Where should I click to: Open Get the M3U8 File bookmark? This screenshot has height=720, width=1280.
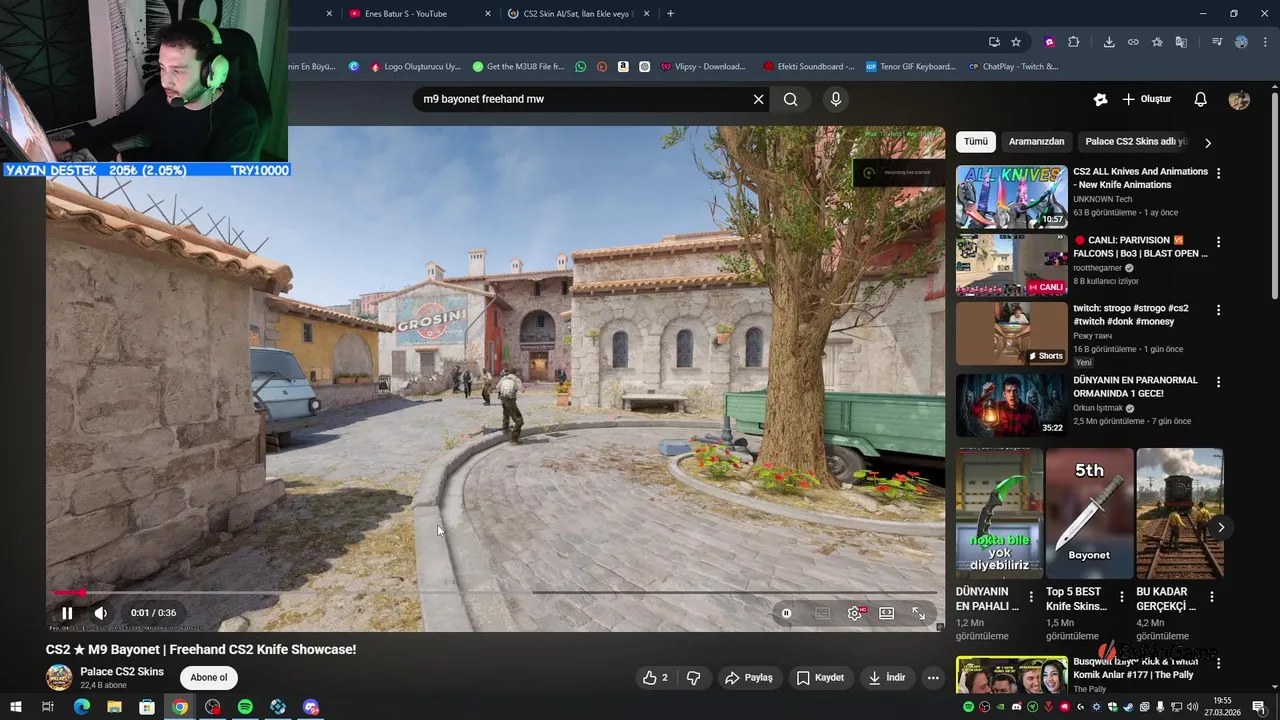(518, 67)
